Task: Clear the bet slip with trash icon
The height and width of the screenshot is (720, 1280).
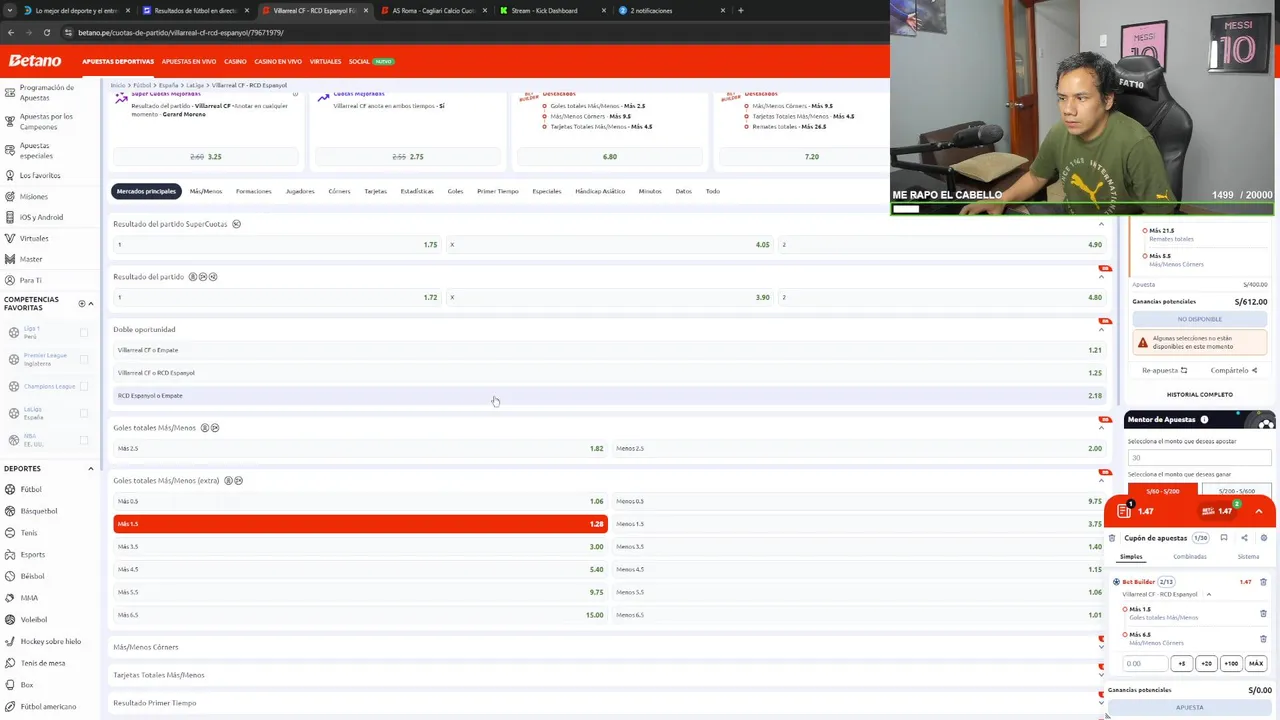Action: click(x=1112, y=538)
